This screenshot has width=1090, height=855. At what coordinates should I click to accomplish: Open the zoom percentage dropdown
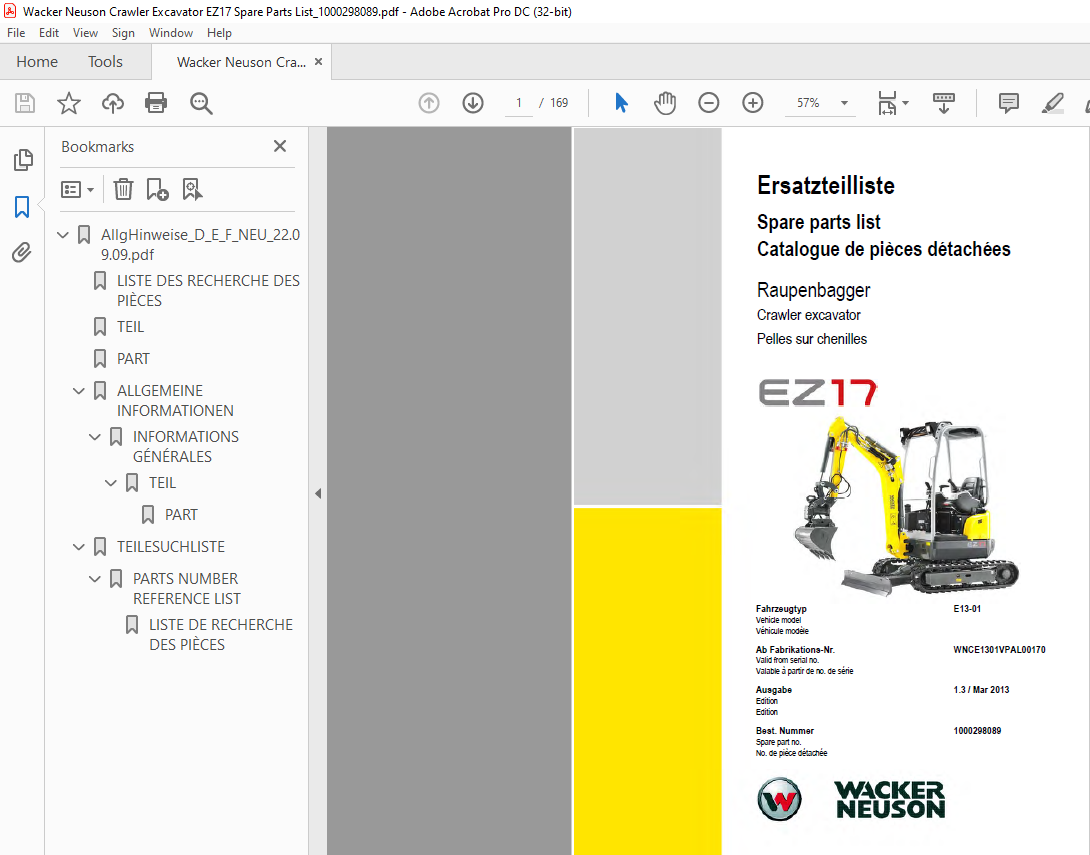[x=844, y=103]
